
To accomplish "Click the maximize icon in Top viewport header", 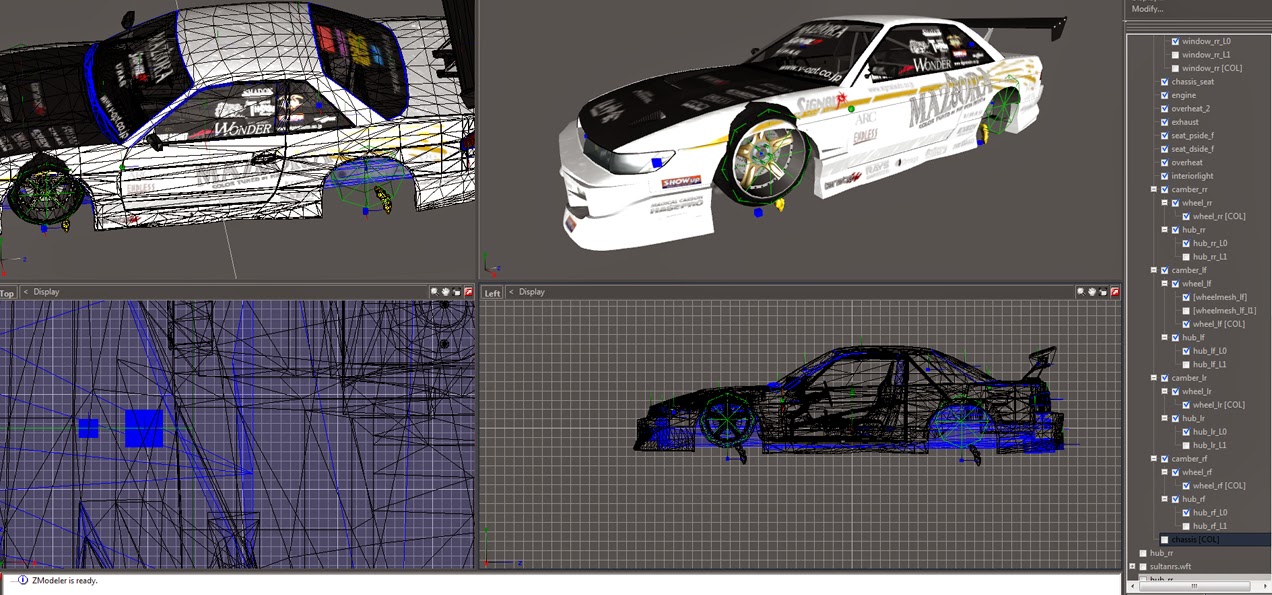I will 456,292.
